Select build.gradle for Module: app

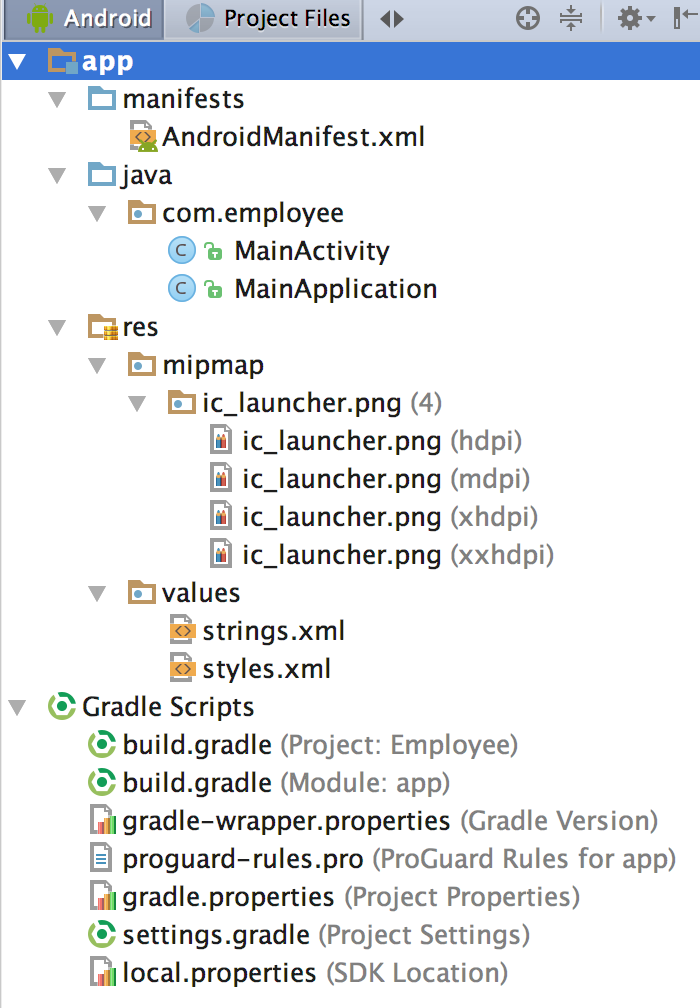click(197, 783)
